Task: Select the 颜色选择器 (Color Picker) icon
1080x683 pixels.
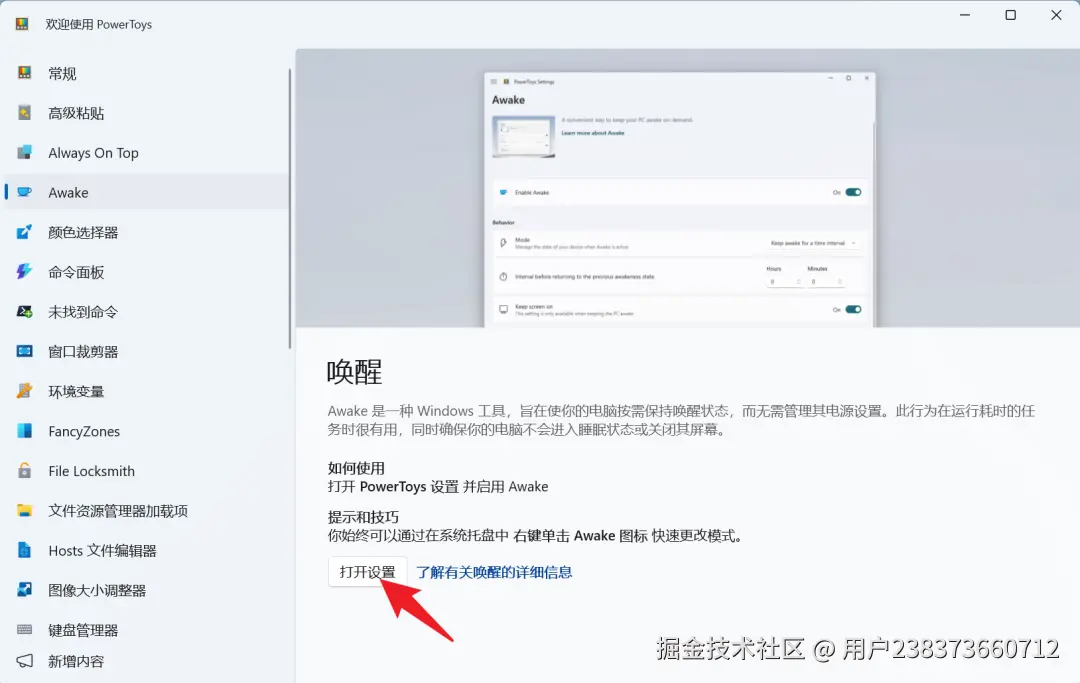Action: click(24, 232)
